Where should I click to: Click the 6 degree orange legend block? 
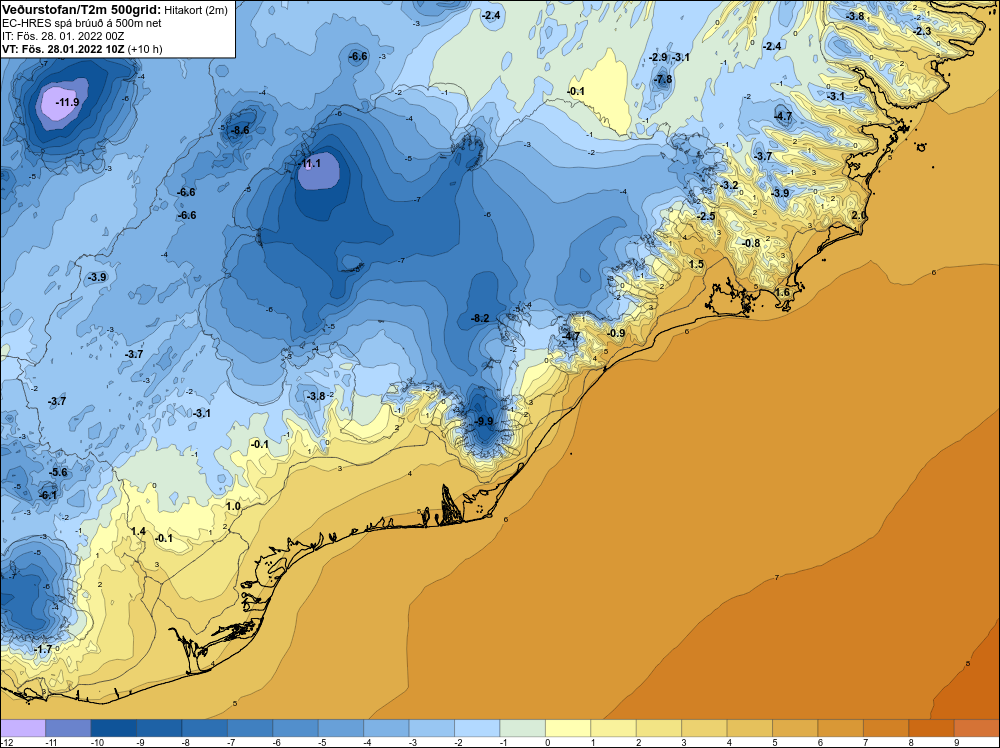pos(841,728)
